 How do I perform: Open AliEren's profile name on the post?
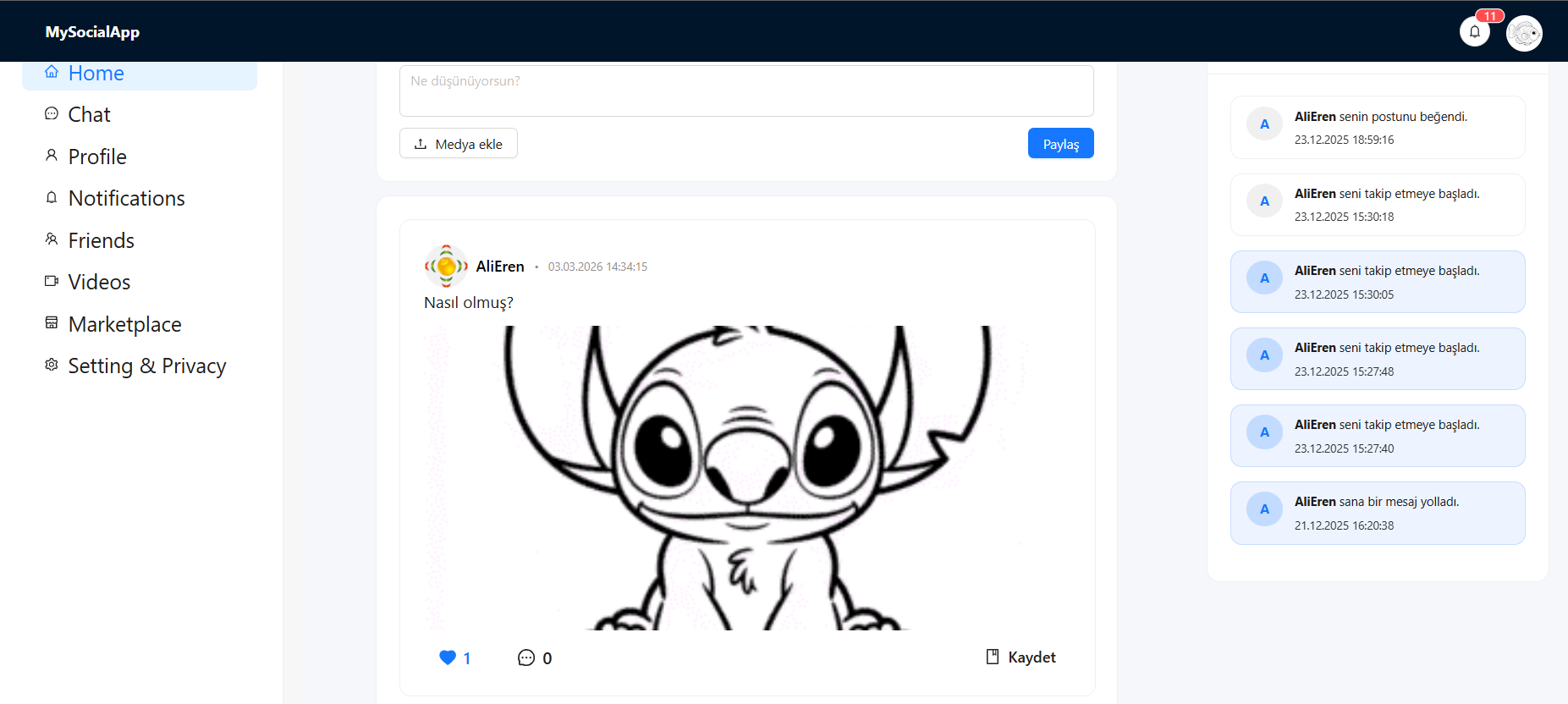click(500, 267)
